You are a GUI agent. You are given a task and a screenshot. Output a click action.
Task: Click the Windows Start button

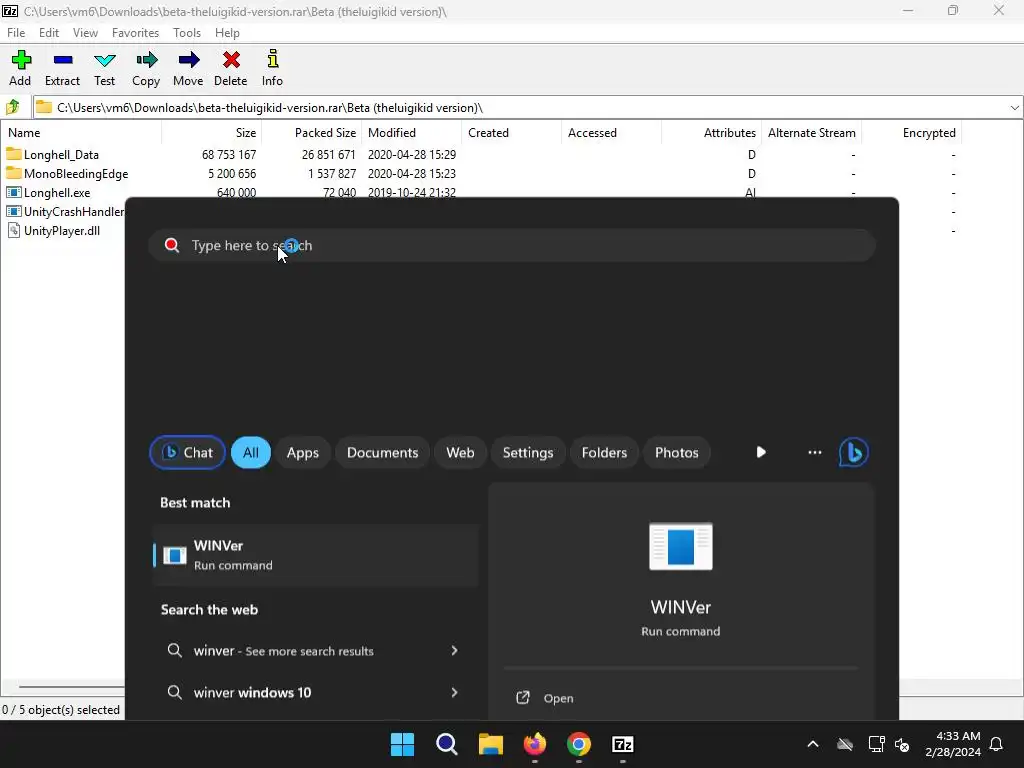click(402, 744)
